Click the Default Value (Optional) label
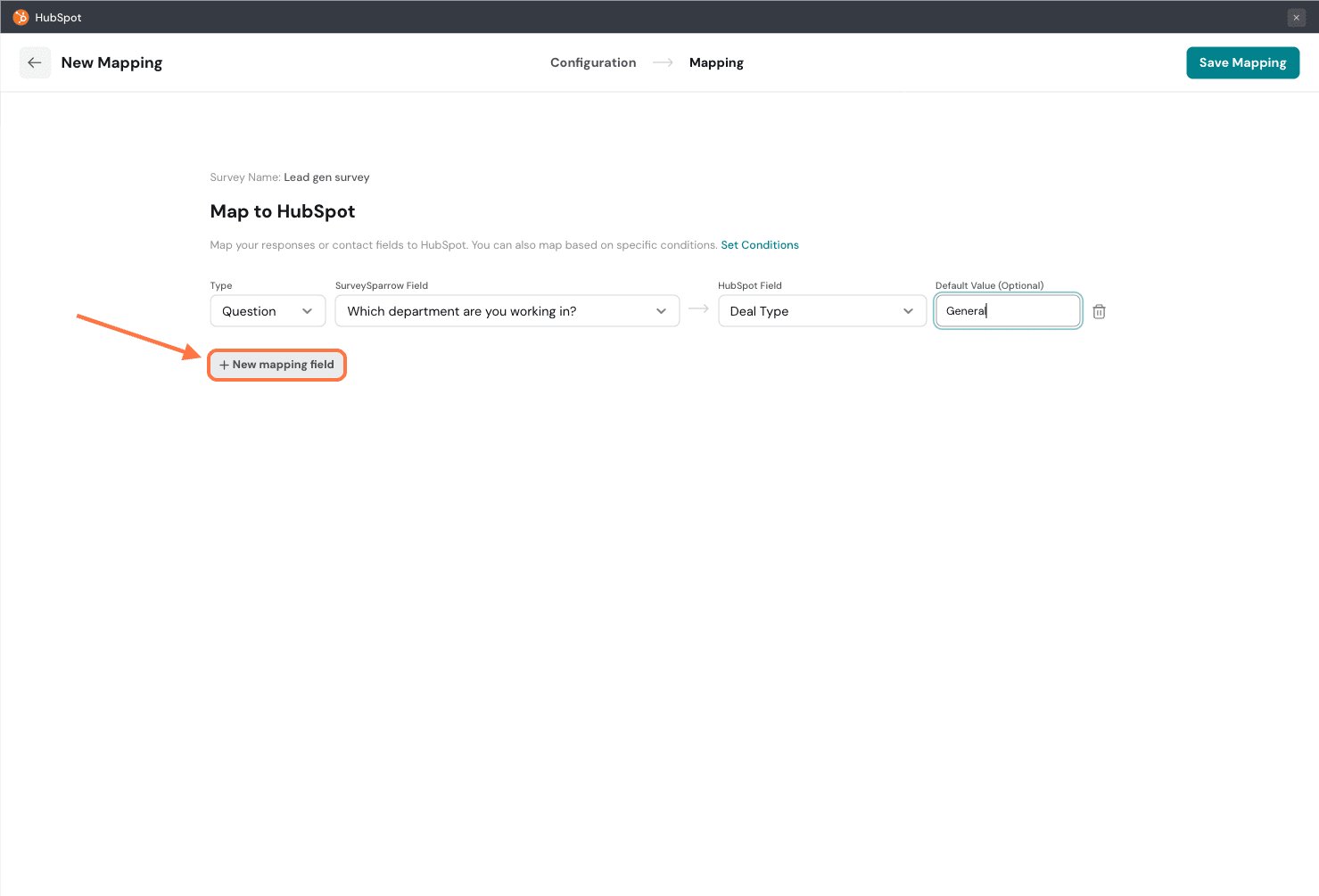Viewport: 1319px width, 896px height. click(989, 285)
